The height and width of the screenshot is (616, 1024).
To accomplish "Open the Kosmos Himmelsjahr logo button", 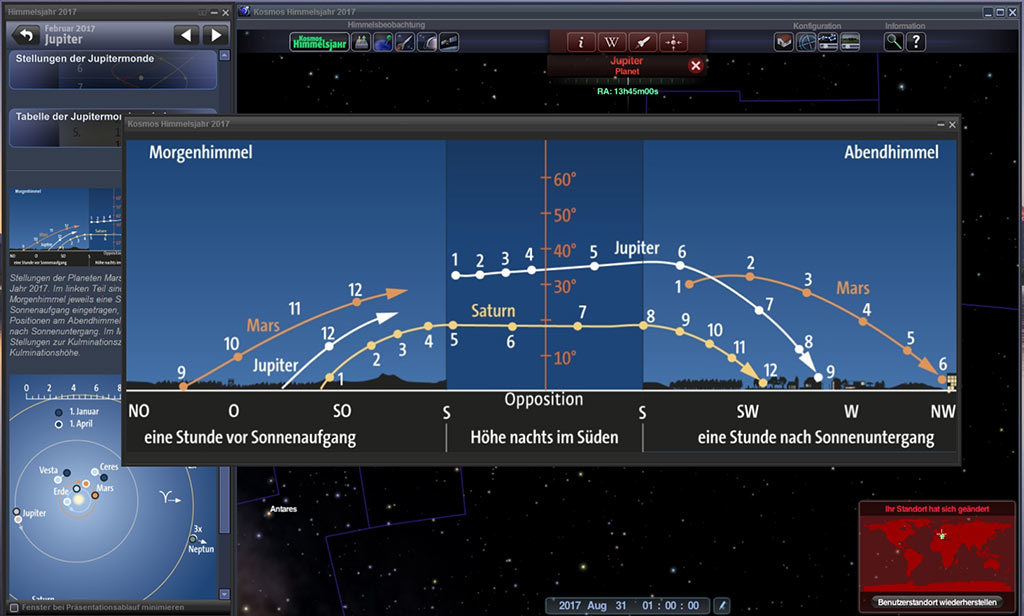I will [319, 42].
